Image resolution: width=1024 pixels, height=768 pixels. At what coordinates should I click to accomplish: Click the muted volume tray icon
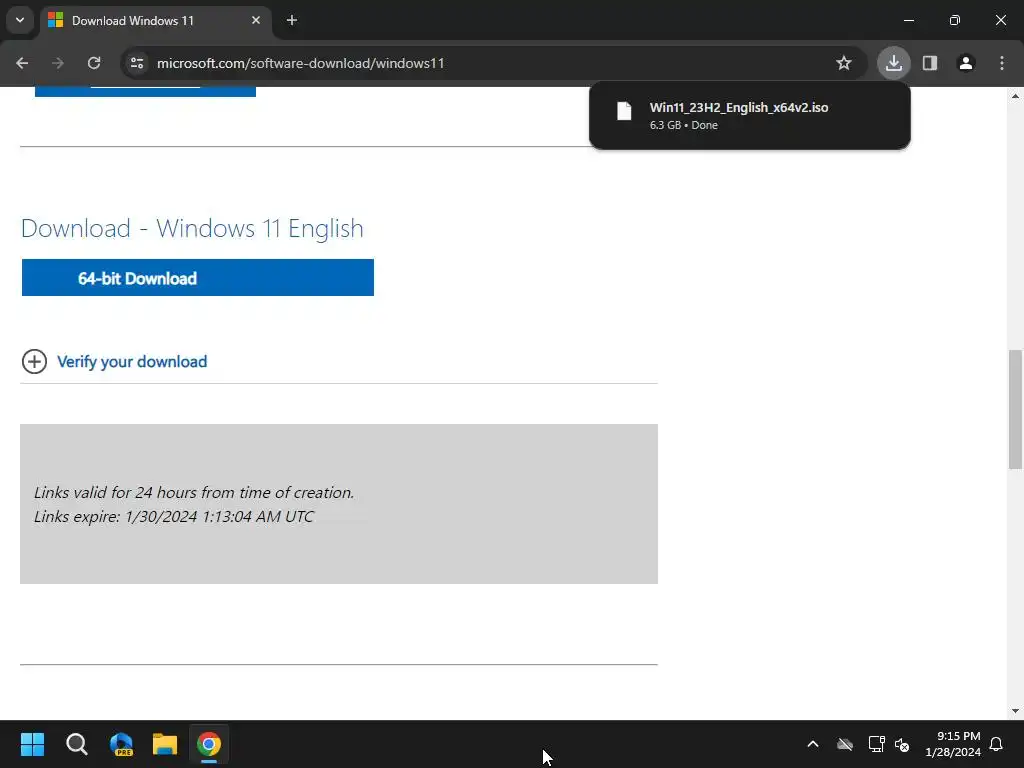pyautogui.click(x=903, y=744)
